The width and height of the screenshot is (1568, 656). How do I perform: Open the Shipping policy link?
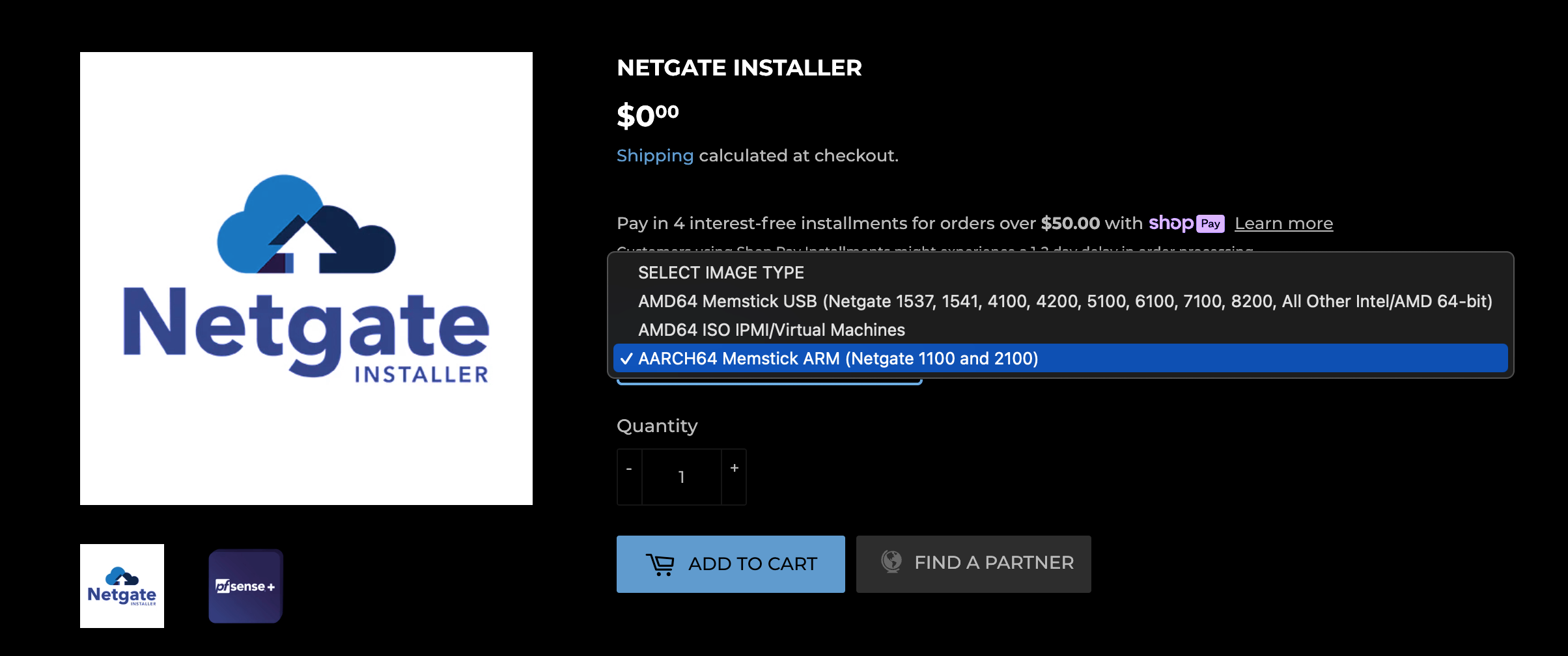pos(655,156)
